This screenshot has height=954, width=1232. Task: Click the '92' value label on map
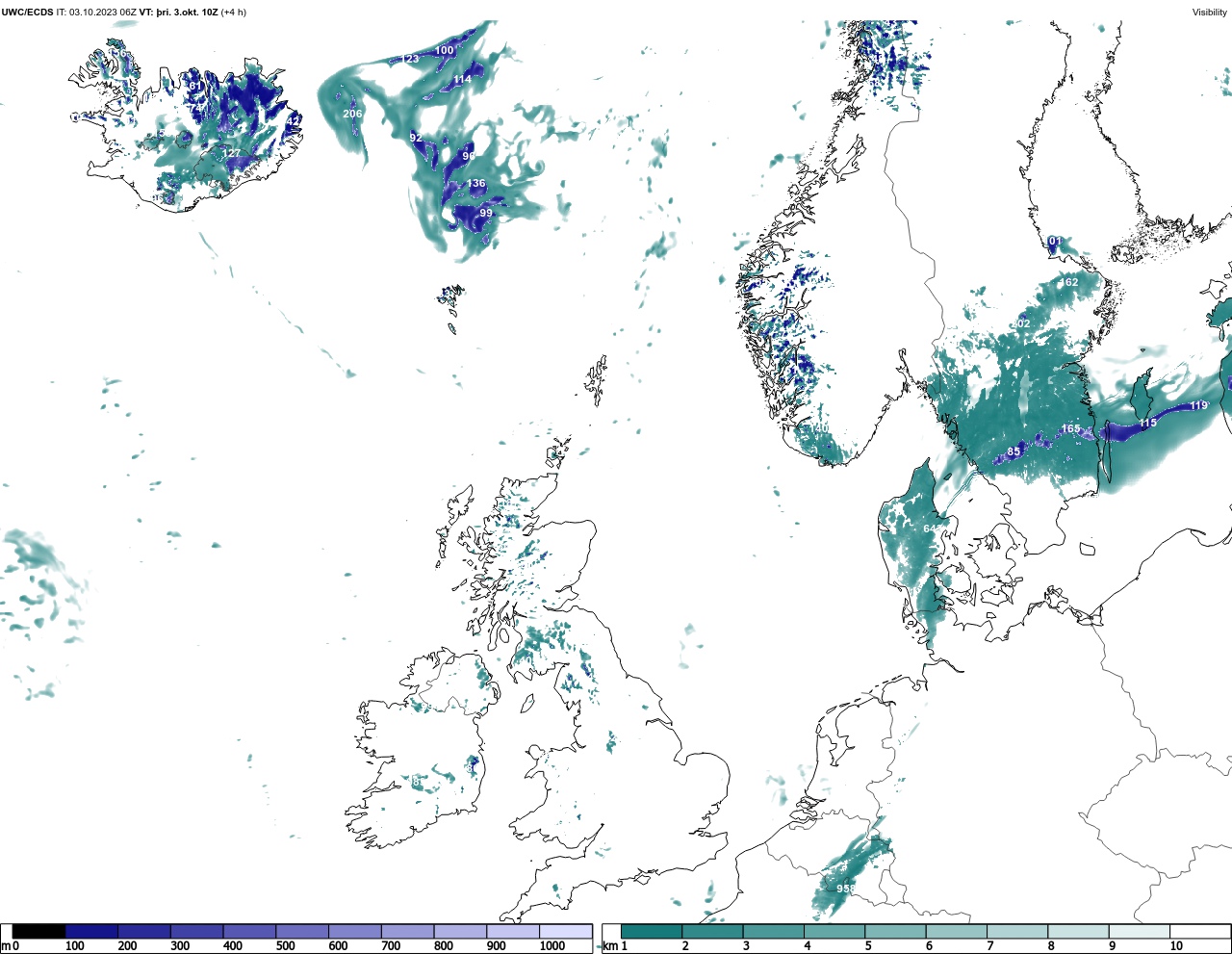tap(416, 139)
